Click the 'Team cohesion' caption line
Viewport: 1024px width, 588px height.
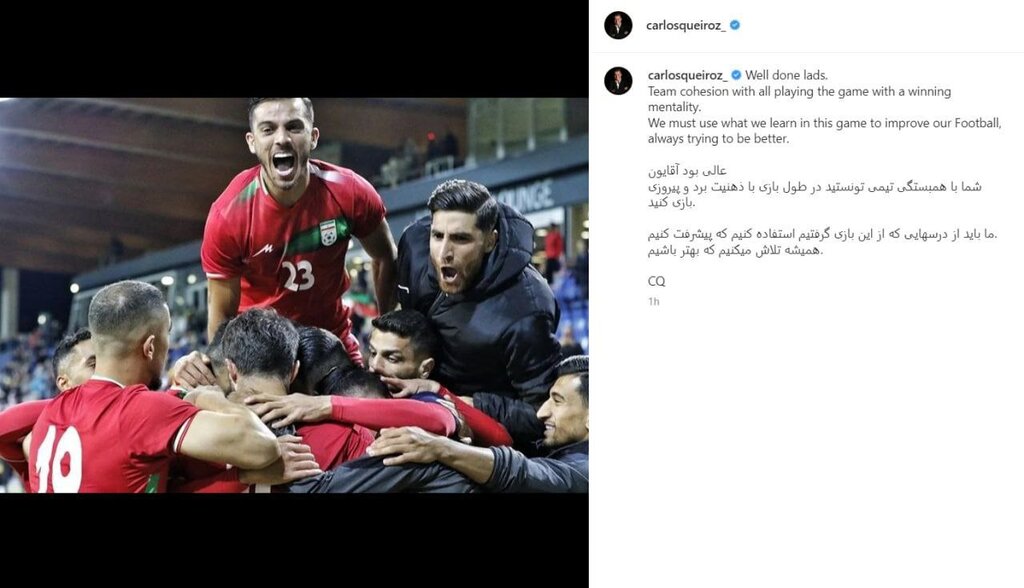799,99
